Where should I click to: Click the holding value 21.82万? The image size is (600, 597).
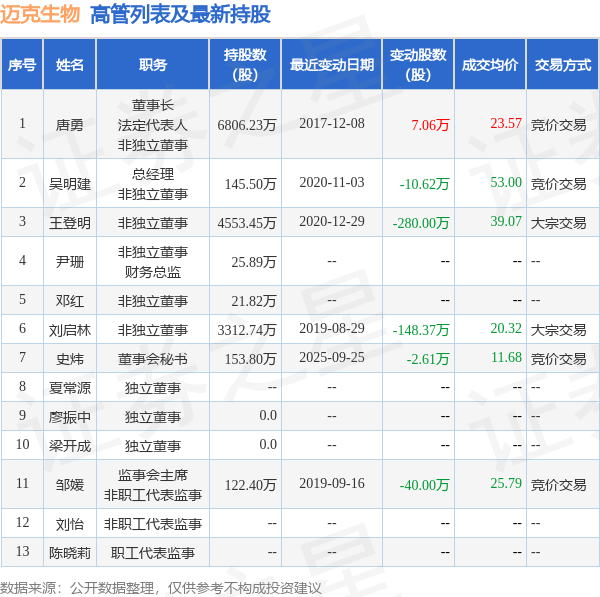(x=254, y=301)
